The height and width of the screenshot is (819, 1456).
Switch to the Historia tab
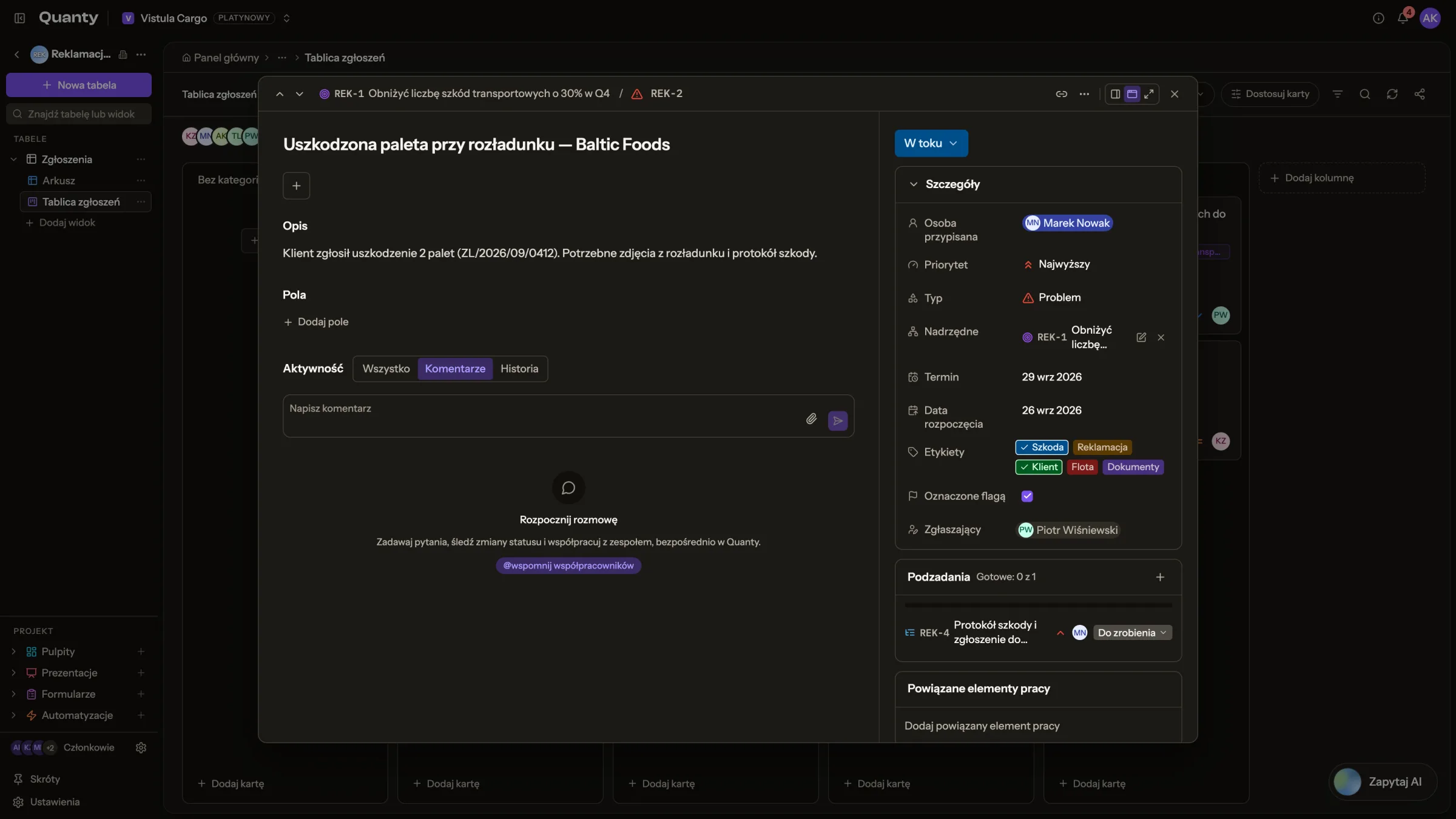[519, 369]
